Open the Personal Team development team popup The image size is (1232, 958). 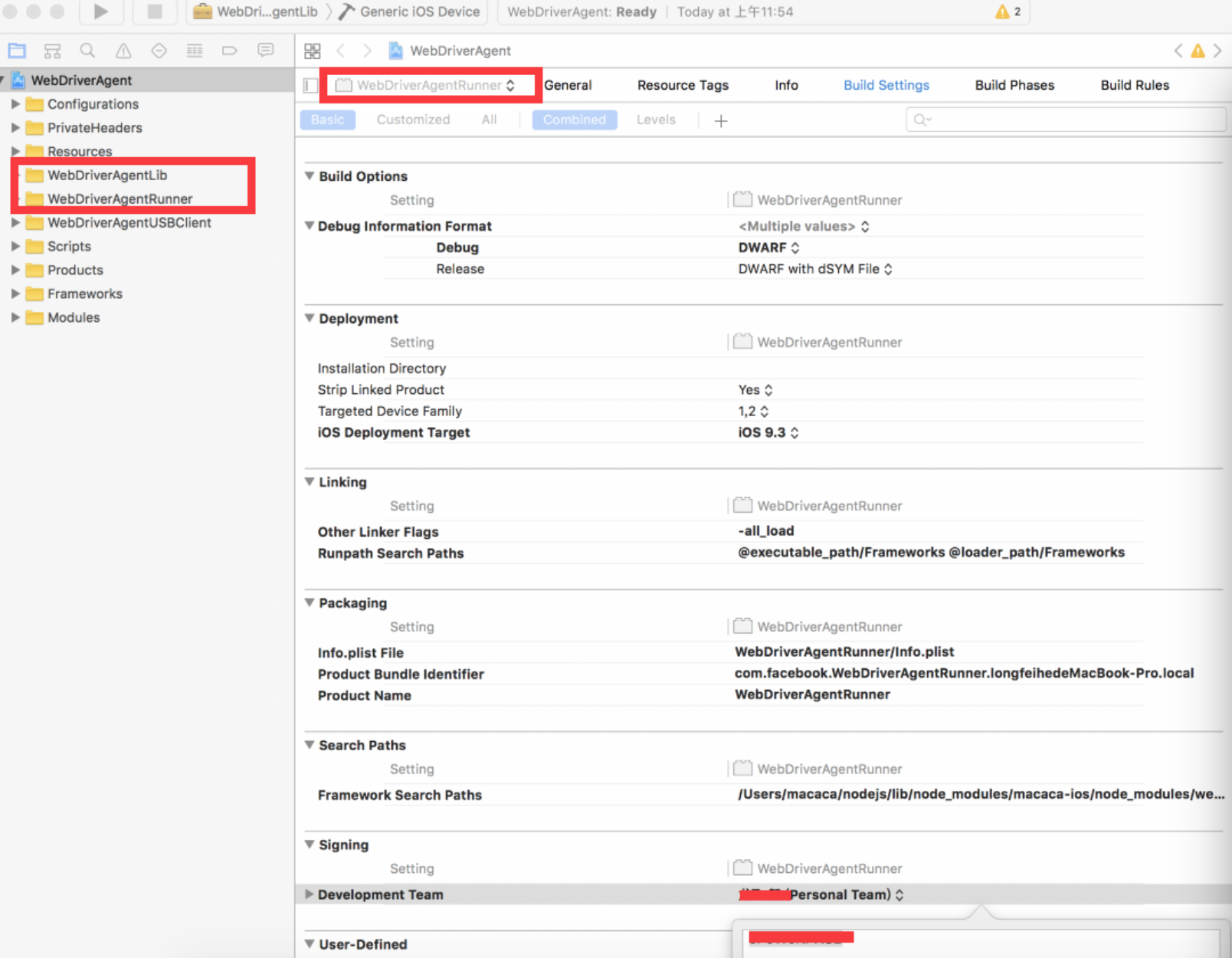click(821, 894)
